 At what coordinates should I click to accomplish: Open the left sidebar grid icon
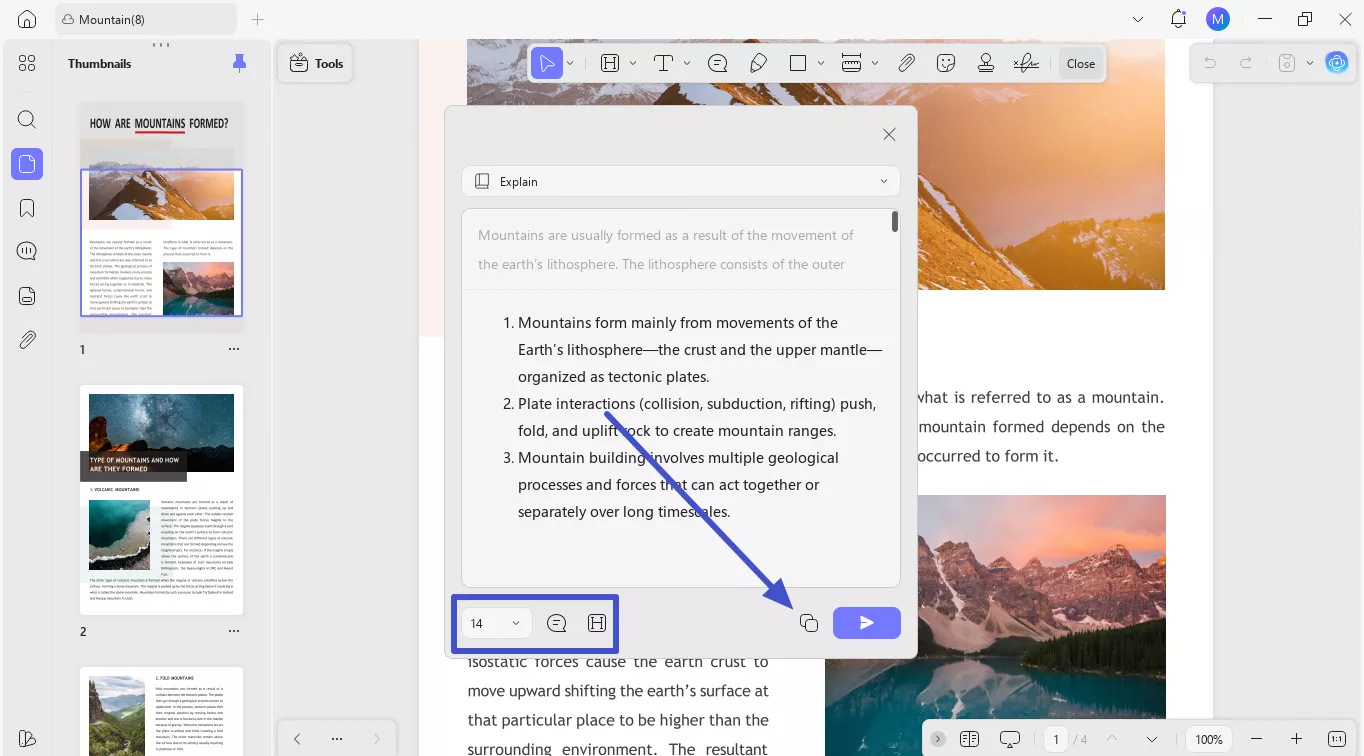pyautogui.click(x=27, y=63)
